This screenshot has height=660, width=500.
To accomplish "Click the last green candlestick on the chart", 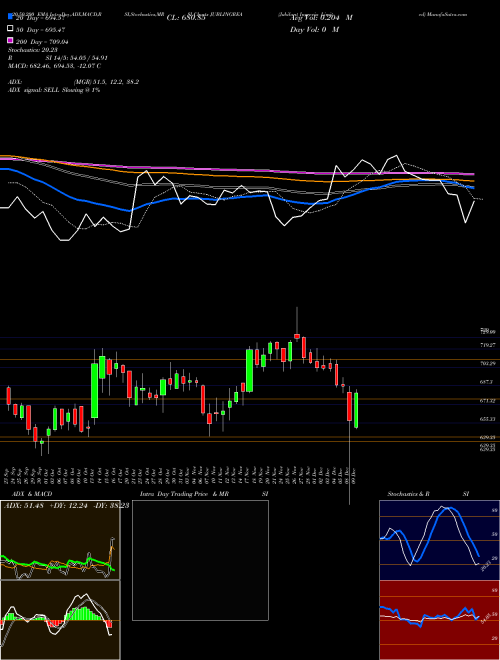I will pyautogui.click(x=356, y=410).
